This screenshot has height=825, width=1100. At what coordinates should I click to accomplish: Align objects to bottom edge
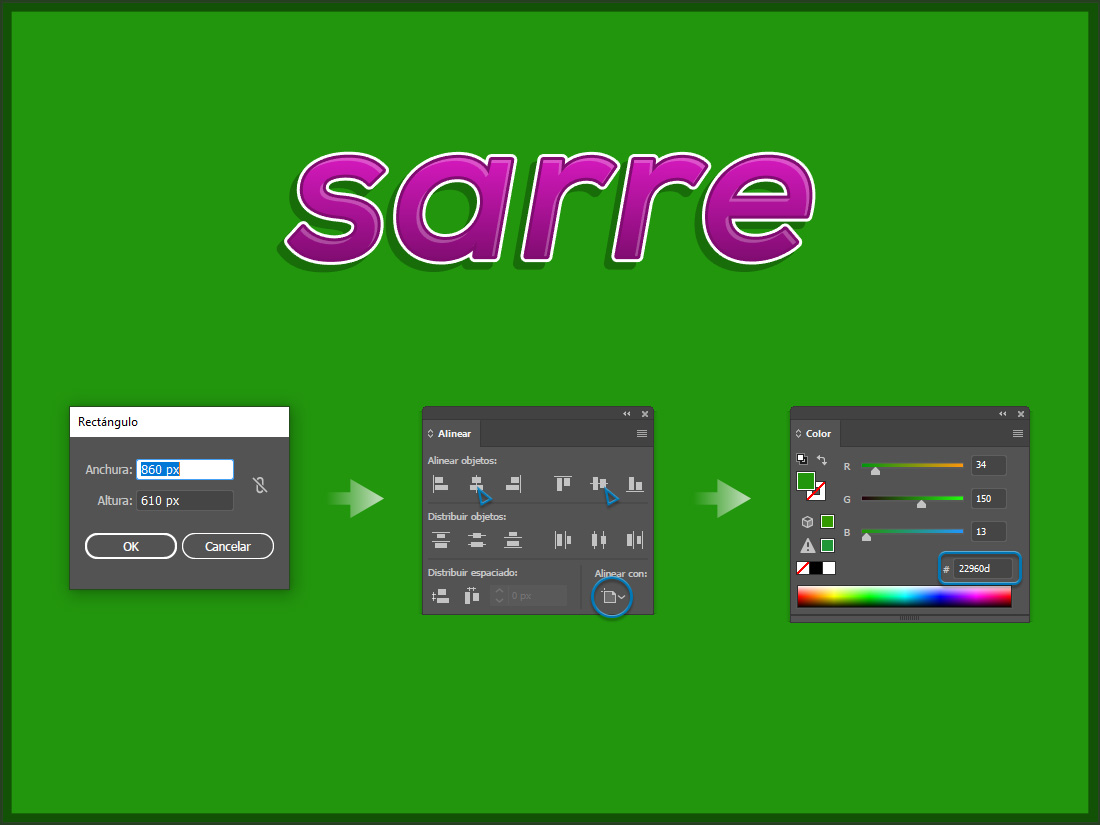point(635,484)
